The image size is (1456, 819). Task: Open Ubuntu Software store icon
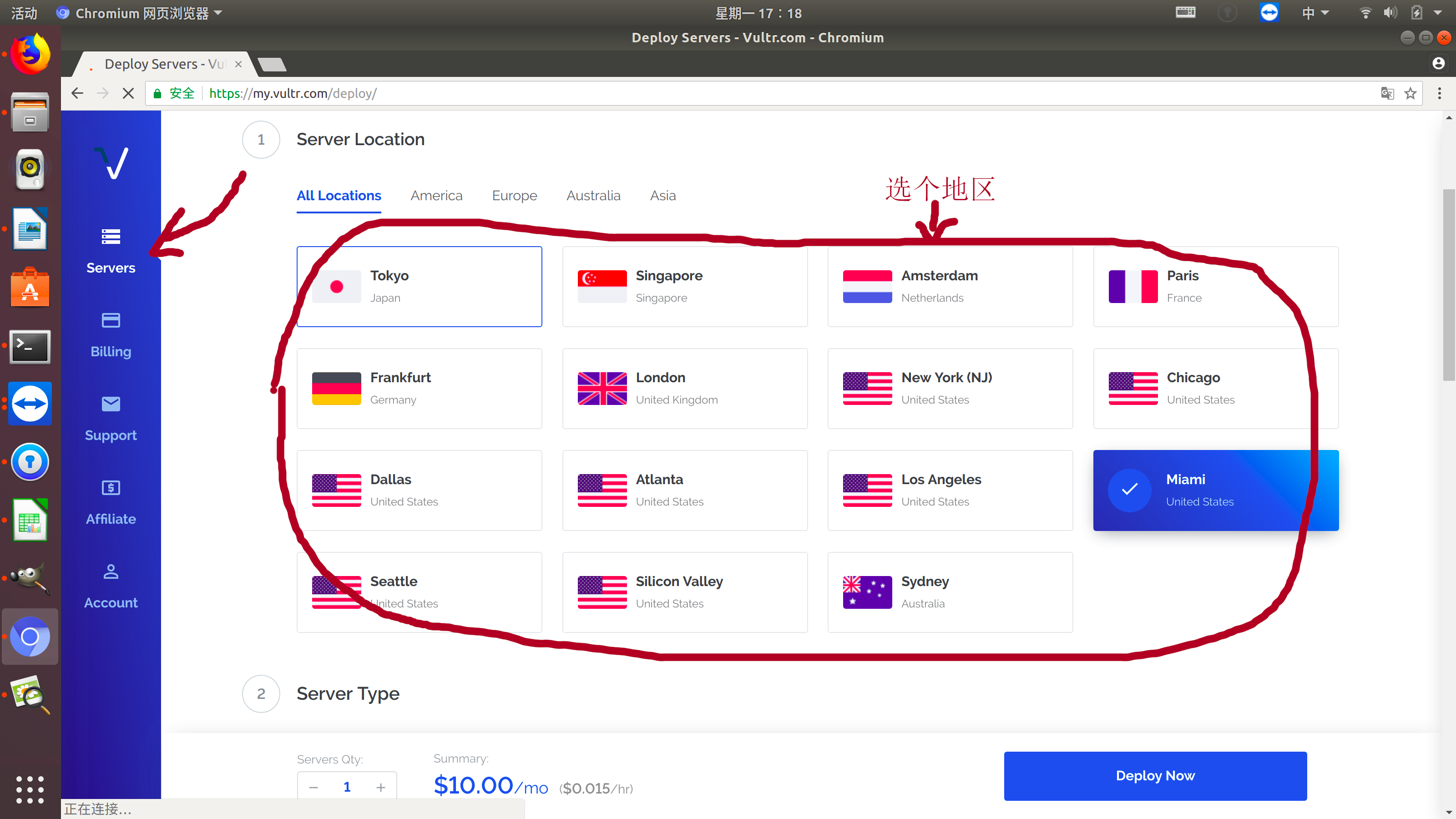(30, 287)
